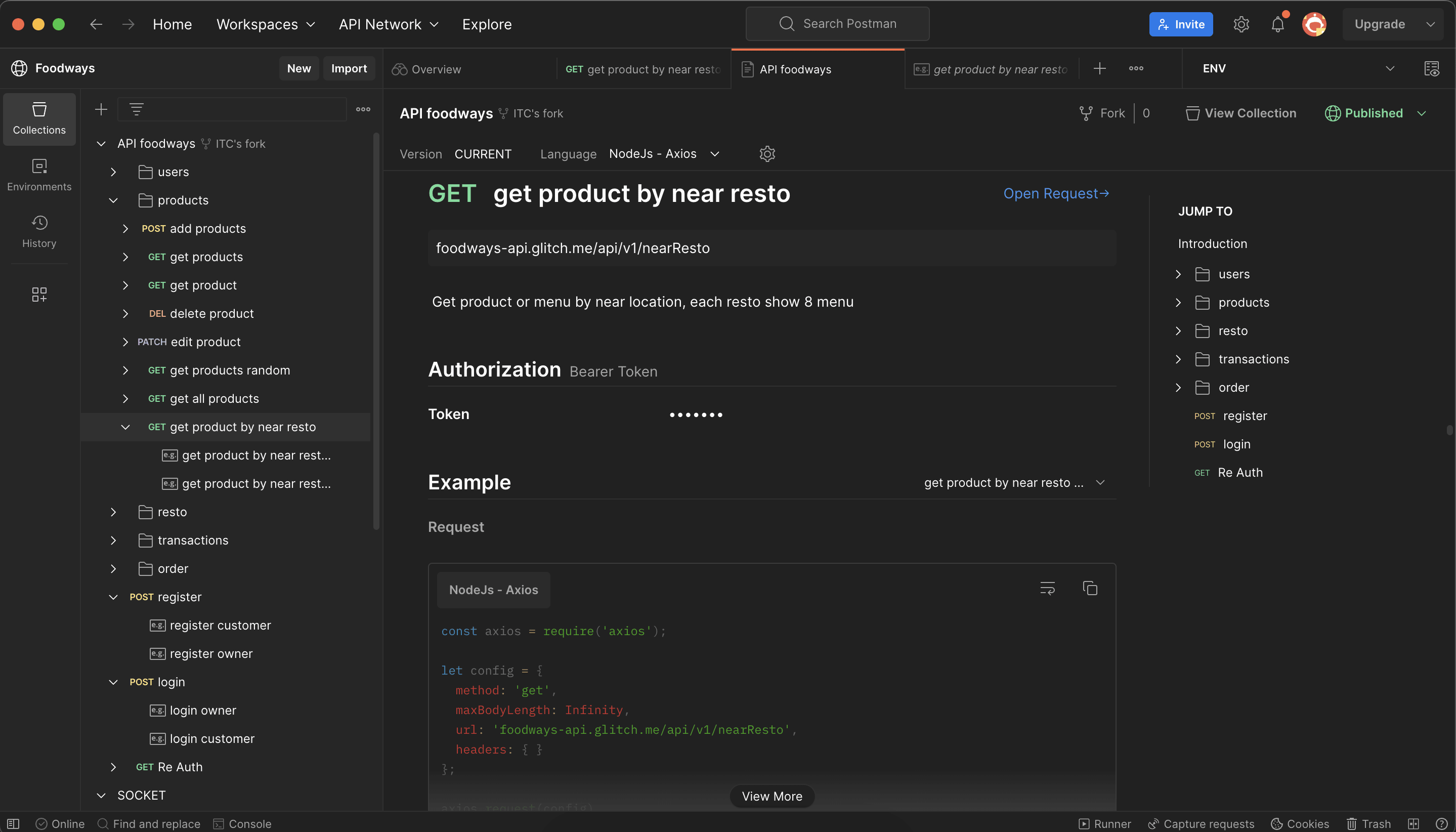The image size is (1456, 832).
Task: Click the New button
Action: (299, 68)
